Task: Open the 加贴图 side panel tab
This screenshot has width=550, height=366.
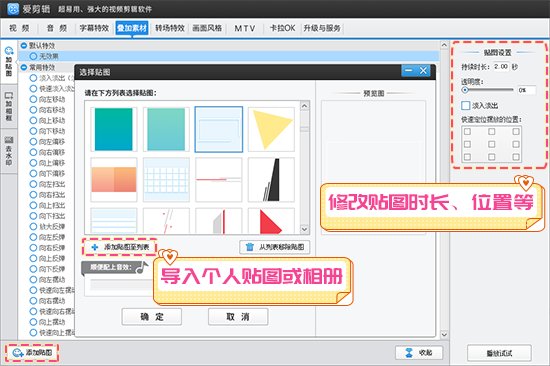Action: coord(9,62)
